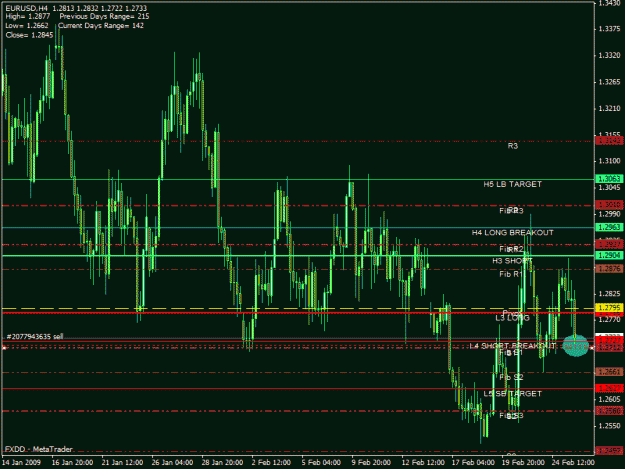Select the 'H5 LB TARGET' level label
The height and width of the screenshot is (469, 625).
513,184
